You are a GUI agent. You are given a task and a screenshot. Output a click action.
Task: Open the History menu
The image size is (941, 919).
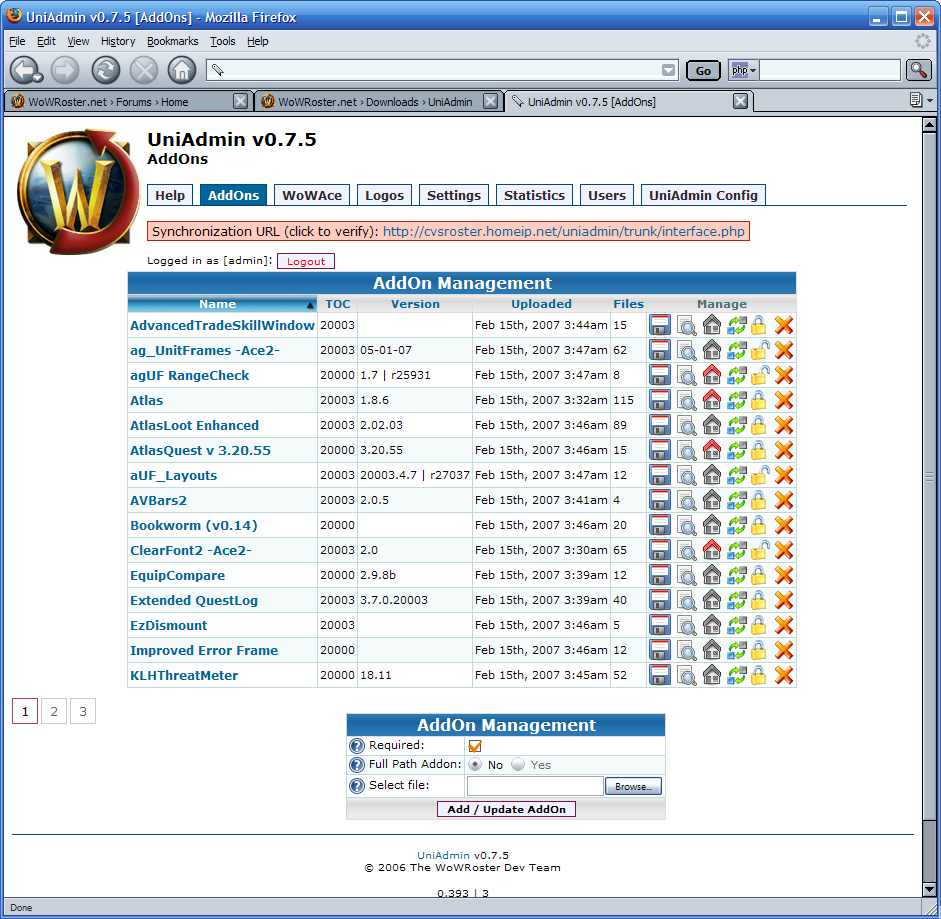[x=118, y=41]
